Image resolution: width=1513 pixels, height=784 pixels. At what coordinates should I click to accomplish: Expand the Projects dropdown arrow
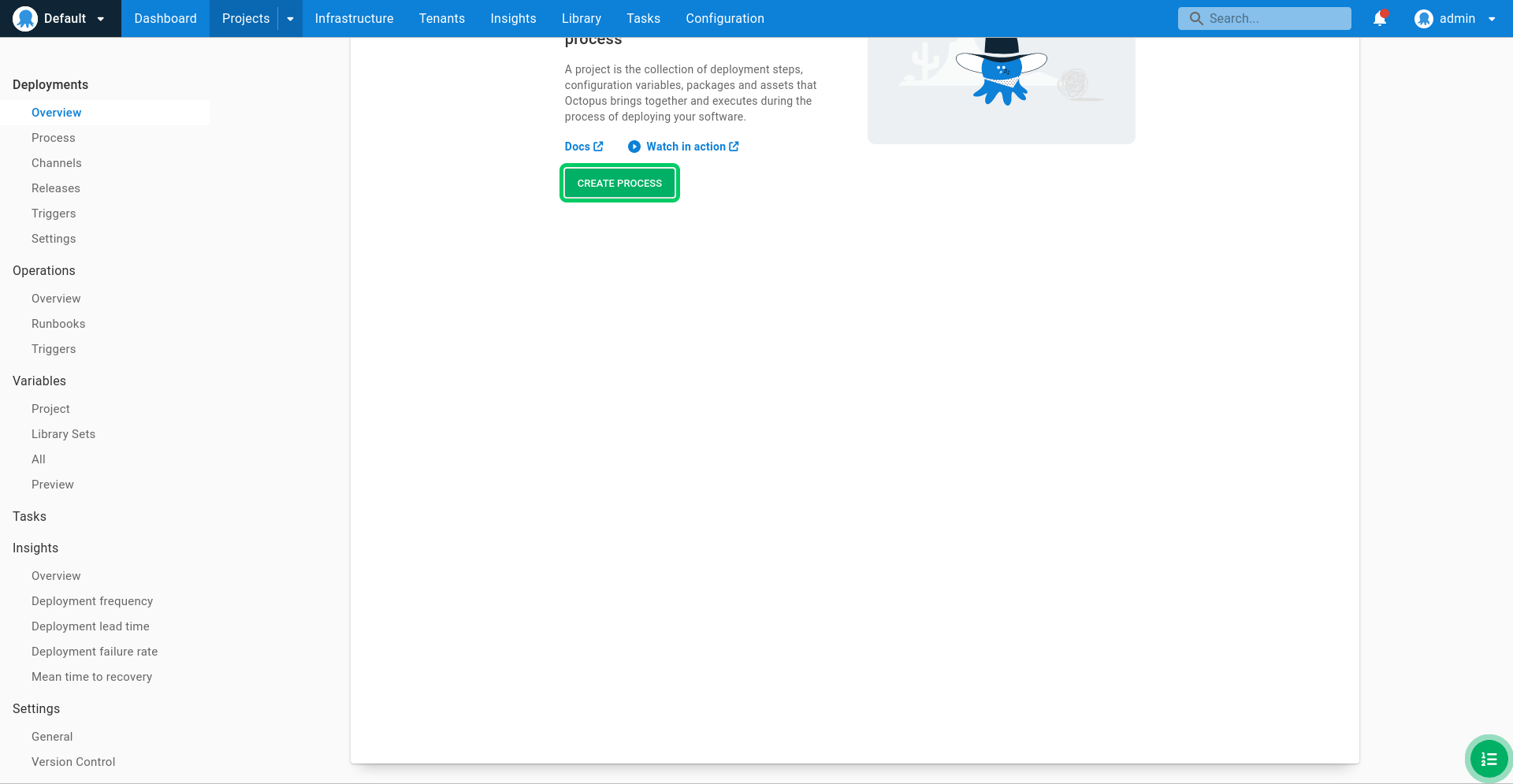pos(290,19)
